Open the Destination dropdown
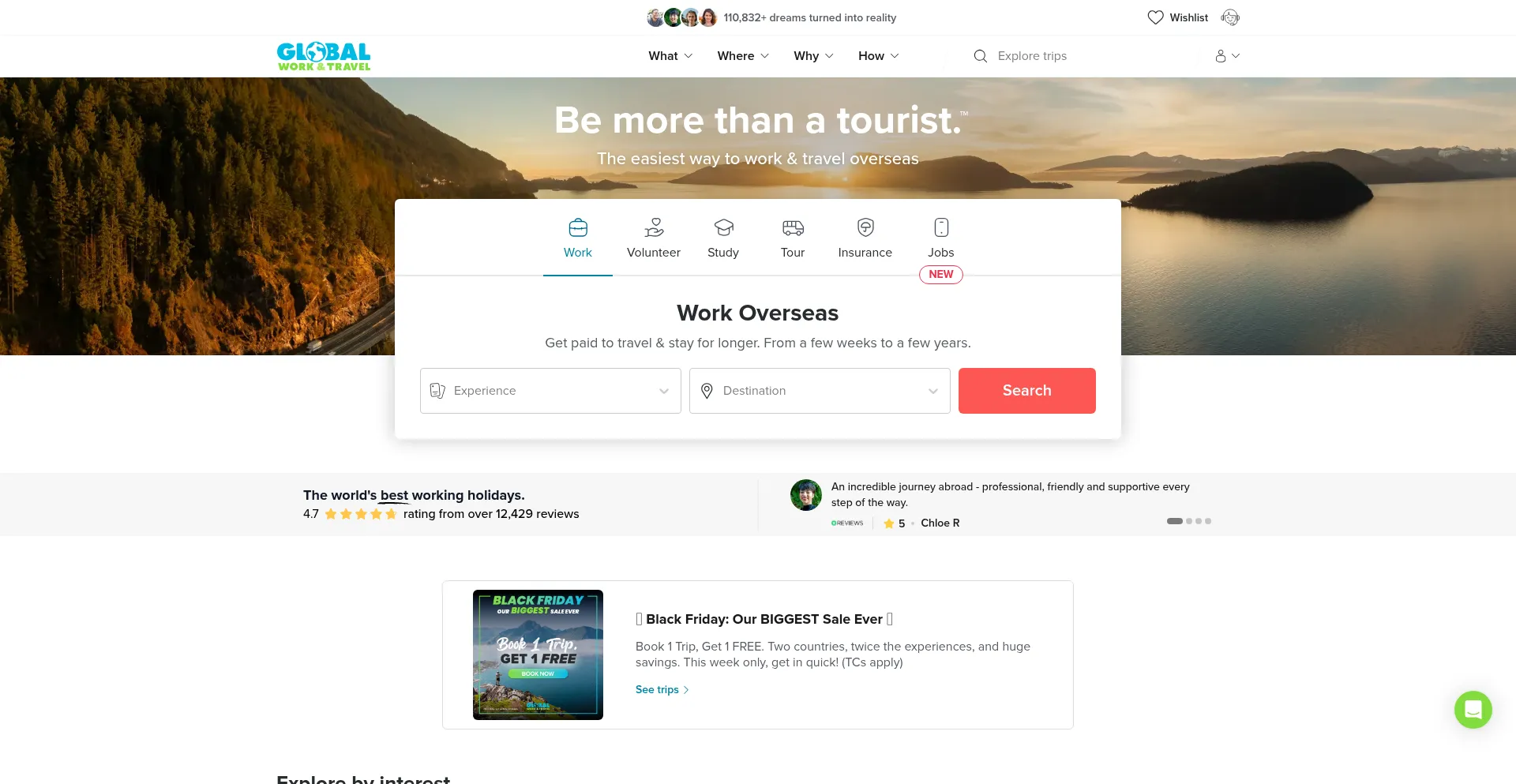The image size is (1516, 784). click(x=820, y=391)
